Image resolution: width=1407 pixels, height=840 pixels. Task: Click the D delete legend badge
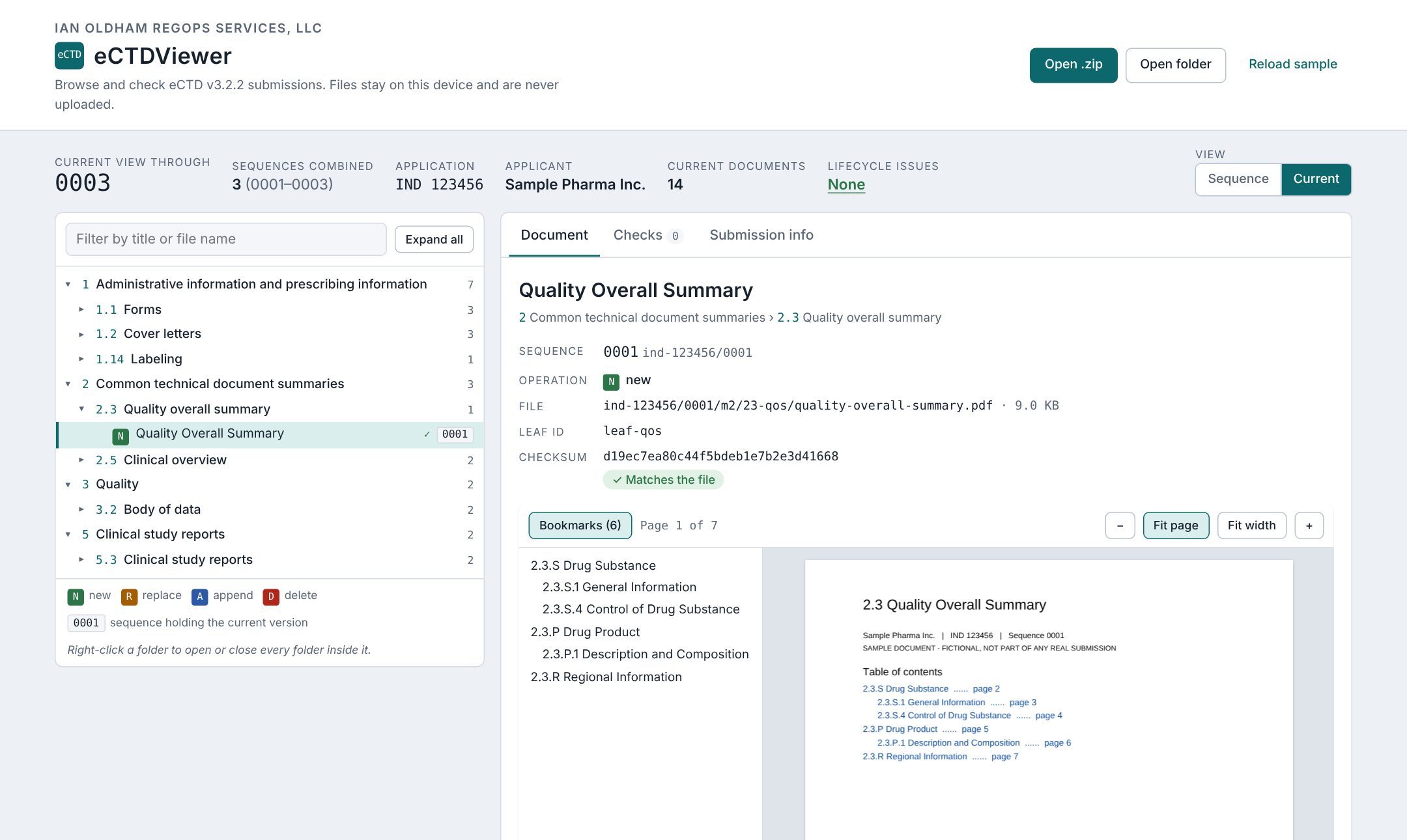[271, 596]
